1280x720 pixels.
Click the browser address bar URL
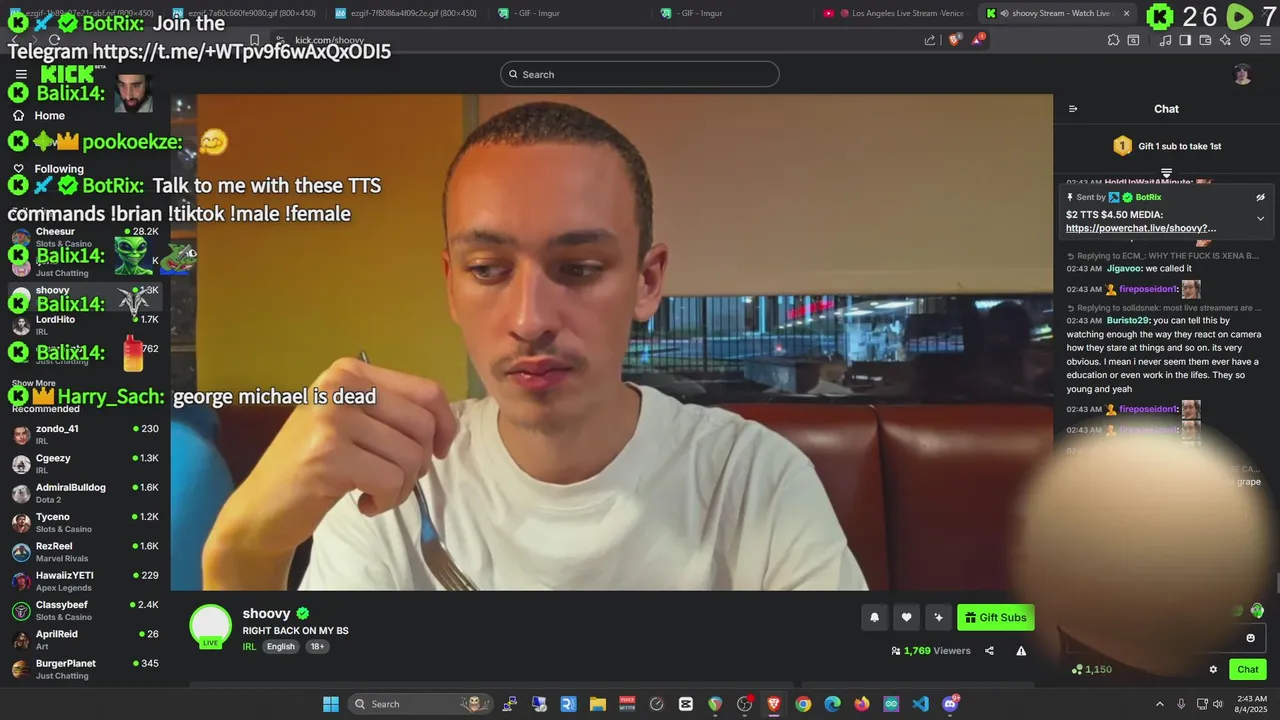[x=329, y=40]
